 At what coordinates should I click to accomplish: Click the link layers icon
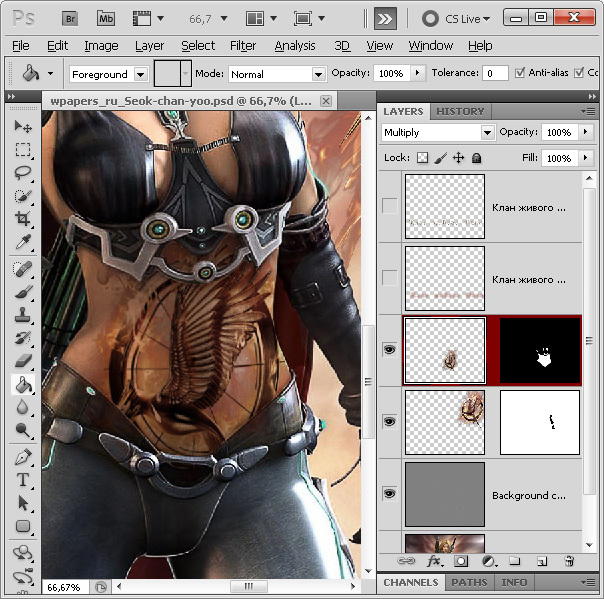click(x=406, y=561)
